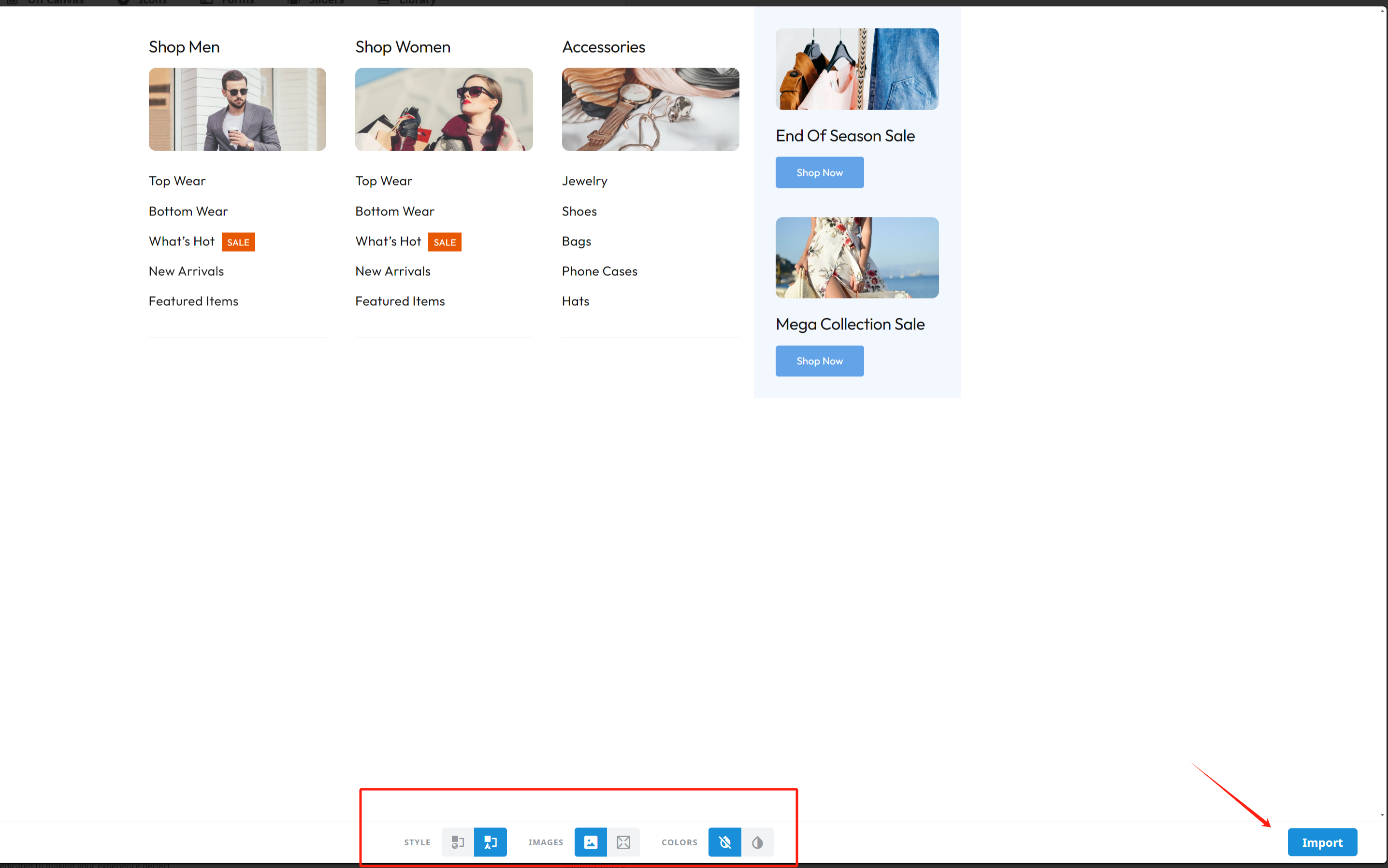Expand the Accessories category menu
Viewport: 1388px width, 868px height.
click(603, 46)
